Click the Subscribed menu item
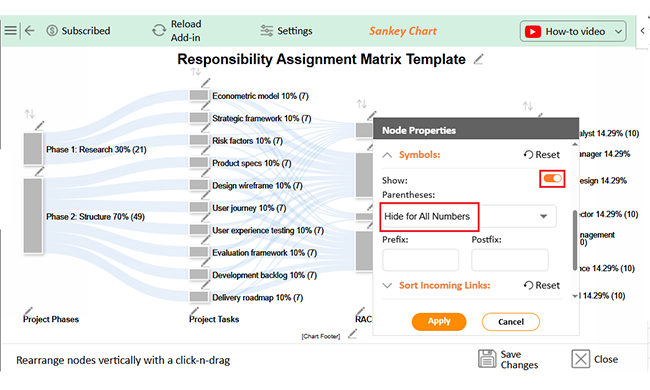This screenshot has width=650, height=390. [78, 31]
